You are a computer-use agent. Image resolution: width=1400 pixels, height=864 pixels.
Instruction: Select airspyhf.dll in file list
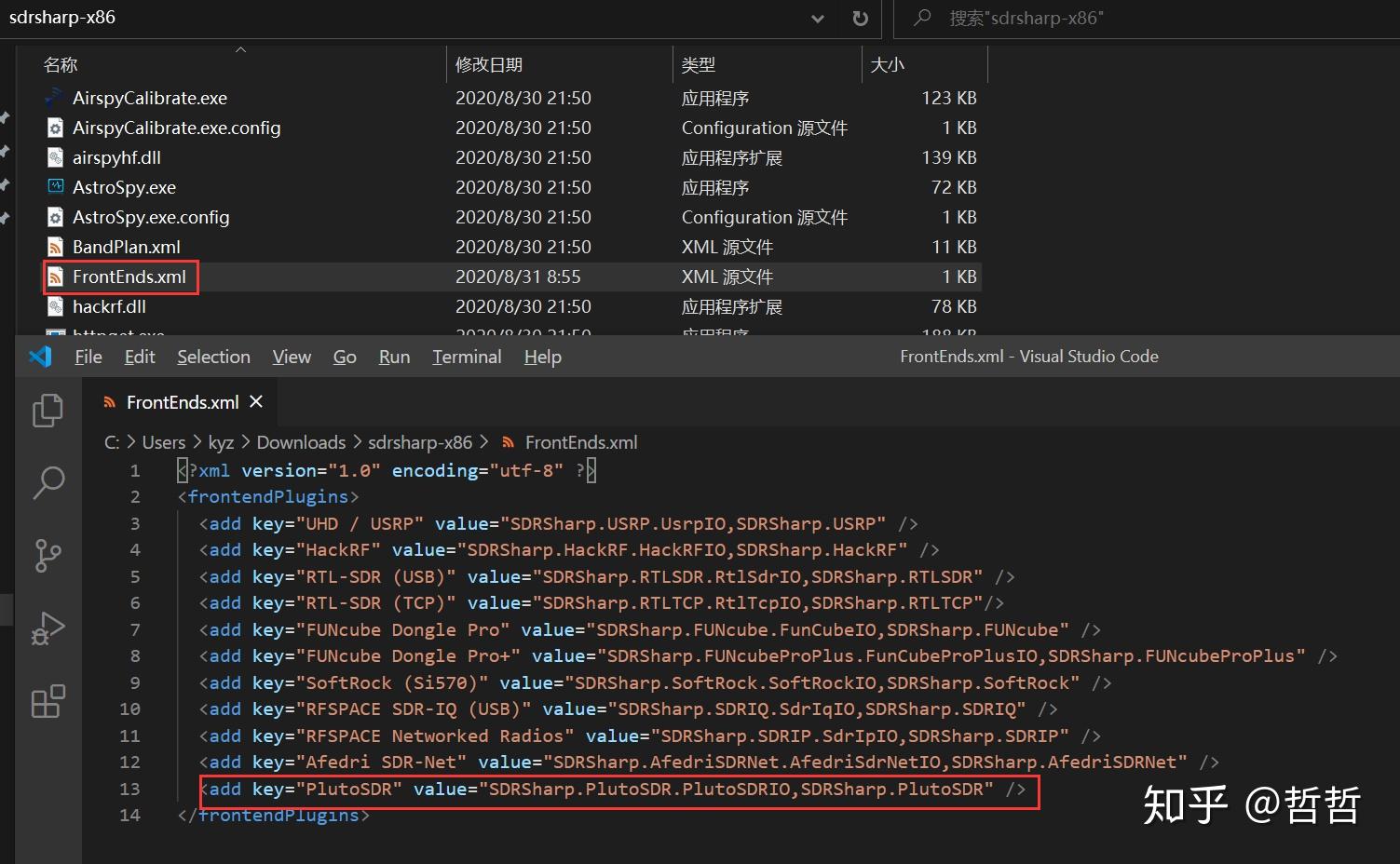(x=116, y=157)
